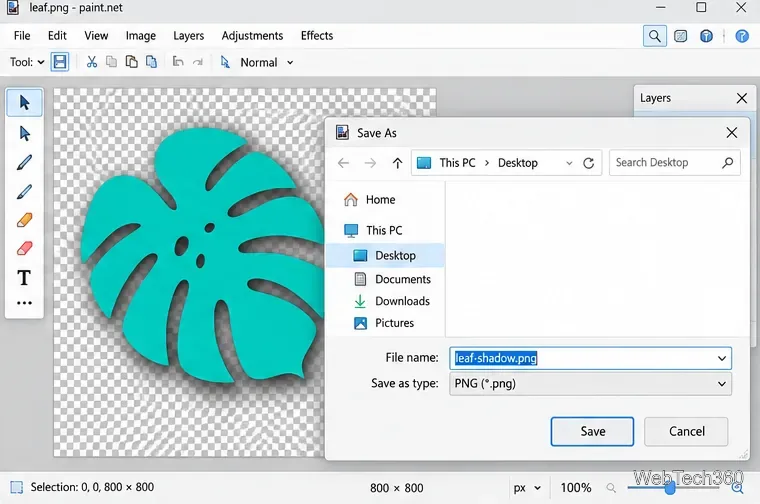Go back in Save As dialog

click(344, 163)
